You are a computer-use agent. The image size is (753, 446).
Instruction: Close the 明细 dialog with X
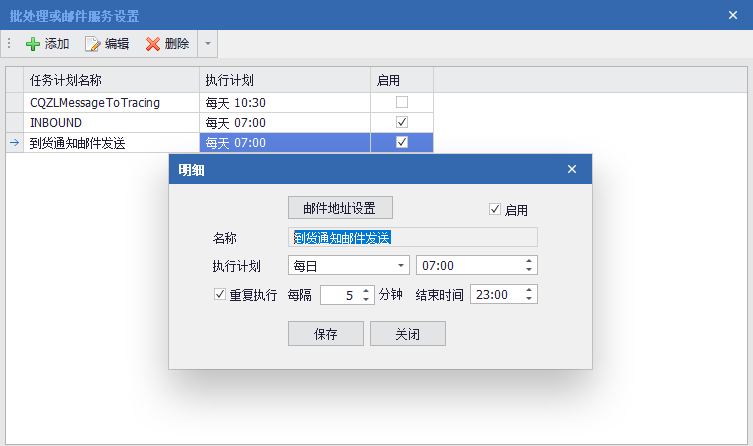[572, 169]
